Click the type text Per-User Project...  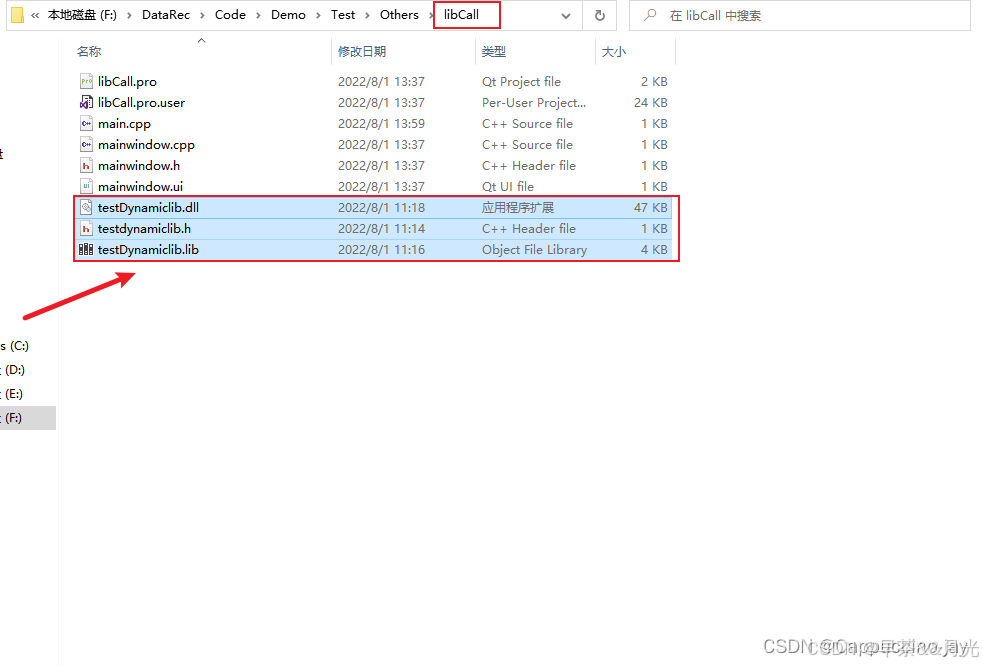[534, 102]
